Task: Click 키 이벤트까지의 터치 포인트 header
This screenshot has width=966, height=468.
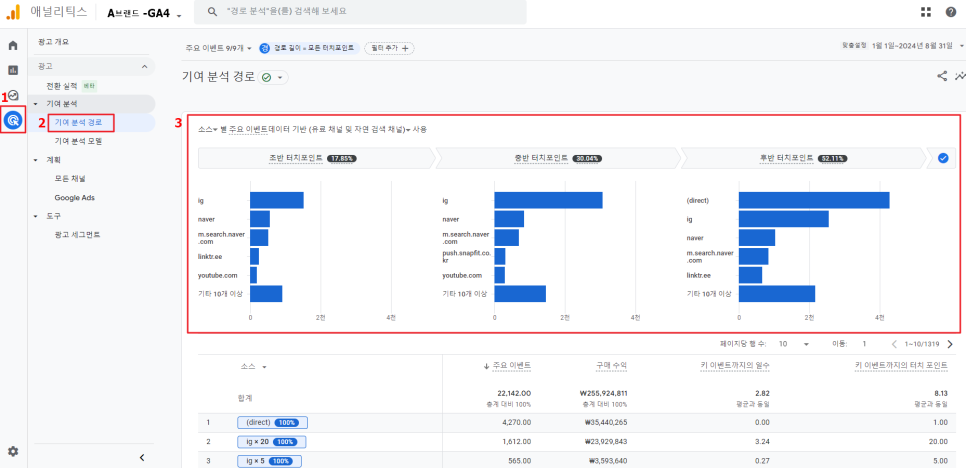Action: 901,366
